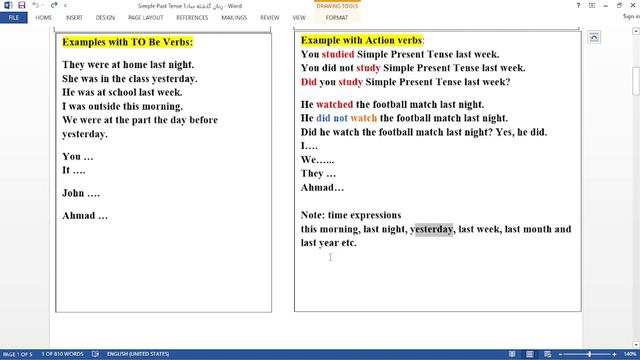The width and height of the screenshot is (640, 360).
Task: Close the Word window
Action: (x=633, y=5)
